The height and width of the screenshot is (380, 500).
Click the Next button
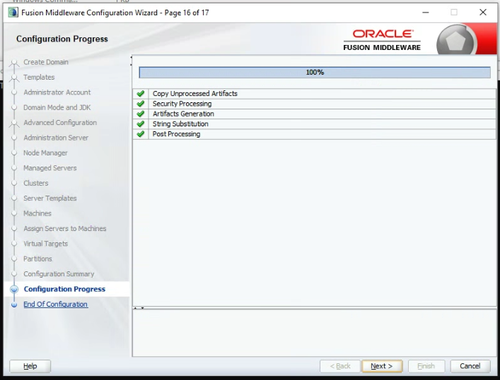382,366
